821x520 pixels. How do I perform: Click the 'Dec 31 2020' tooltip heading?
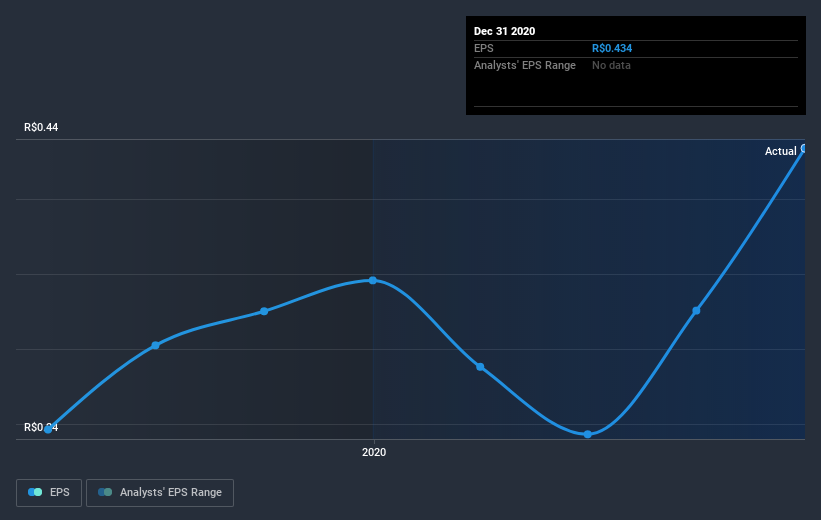tap(504, 31)
